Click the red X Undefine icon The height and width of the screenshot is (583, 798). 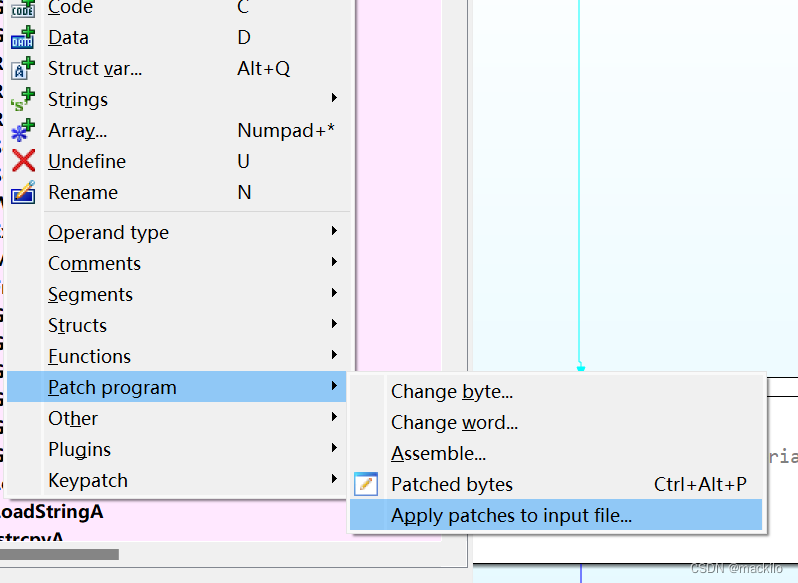[23, 161]
